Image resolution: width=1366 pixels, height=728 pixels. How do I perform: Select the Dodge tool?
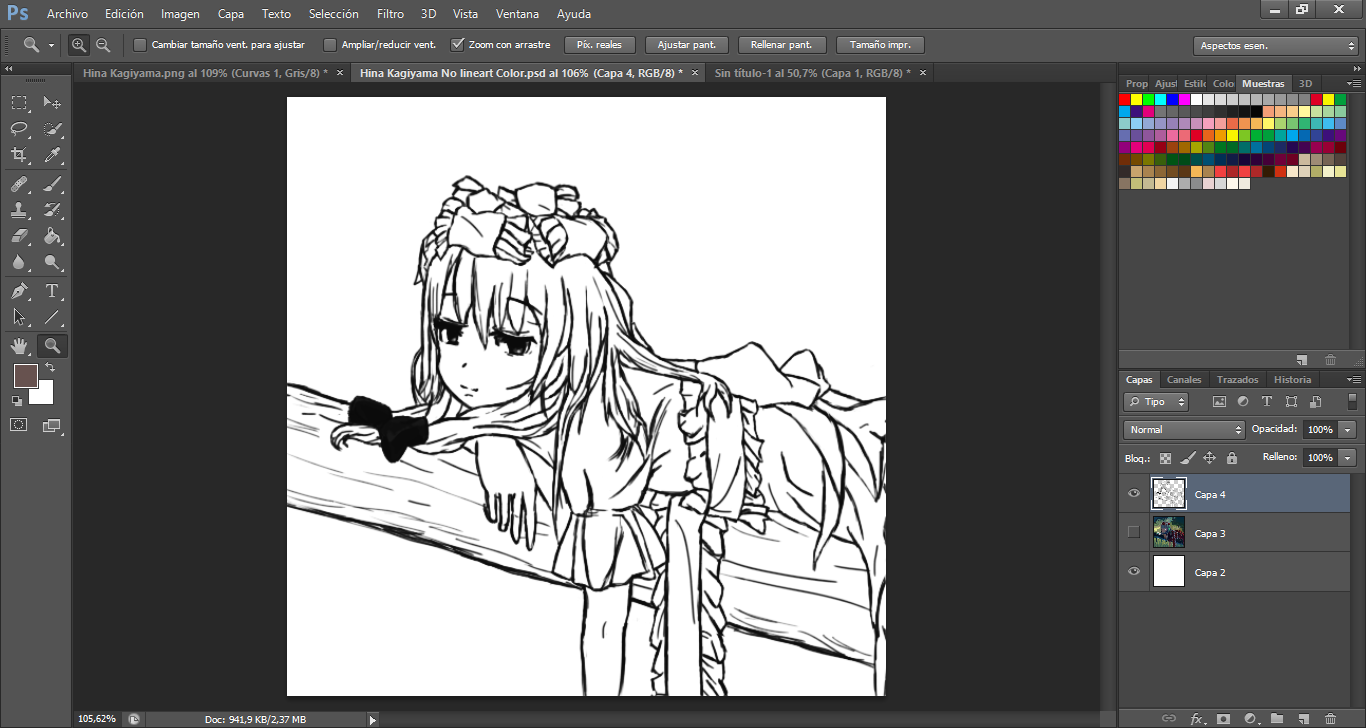tap(52, 262)
